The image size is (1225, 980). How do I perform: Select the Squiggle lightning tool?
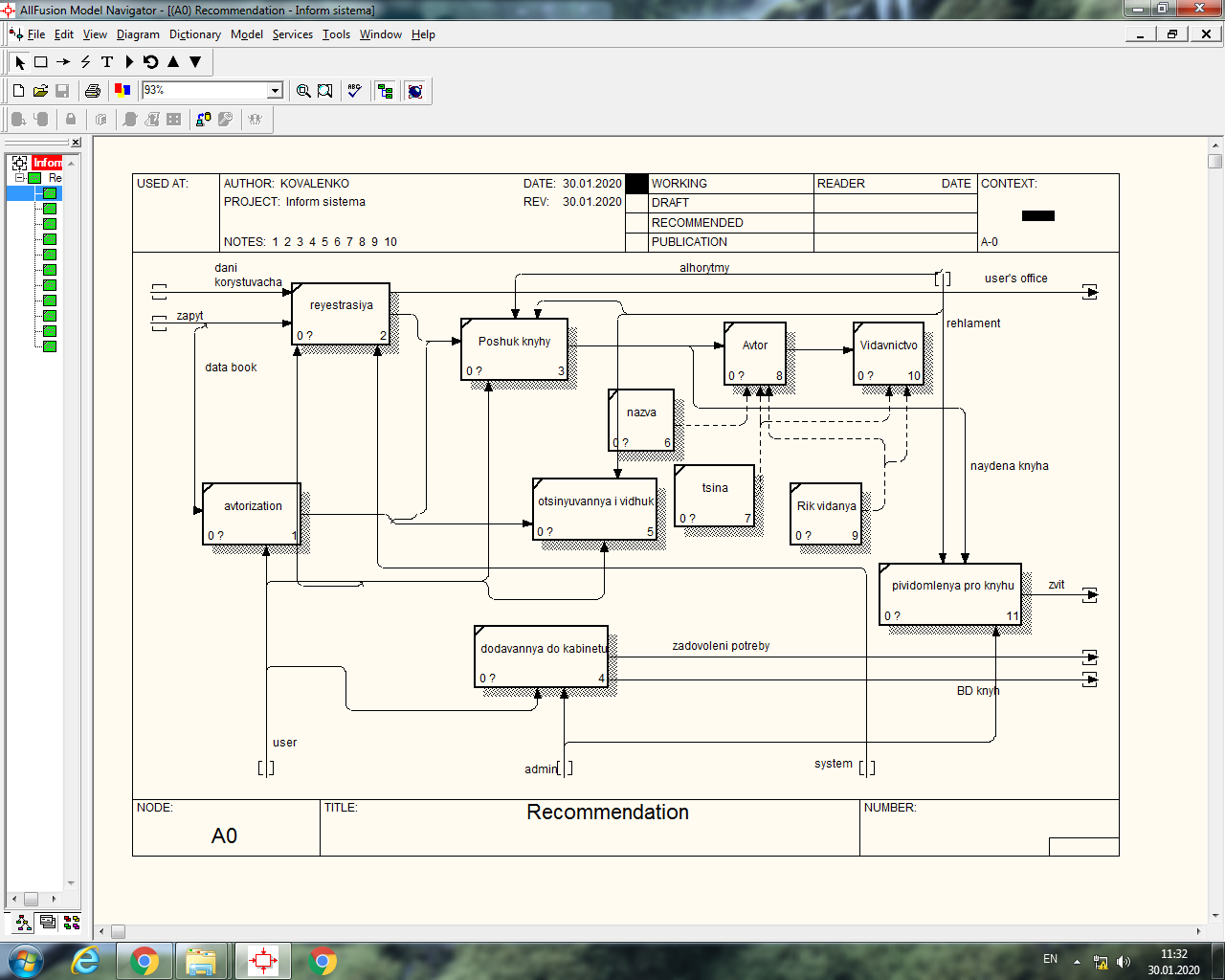85,62
